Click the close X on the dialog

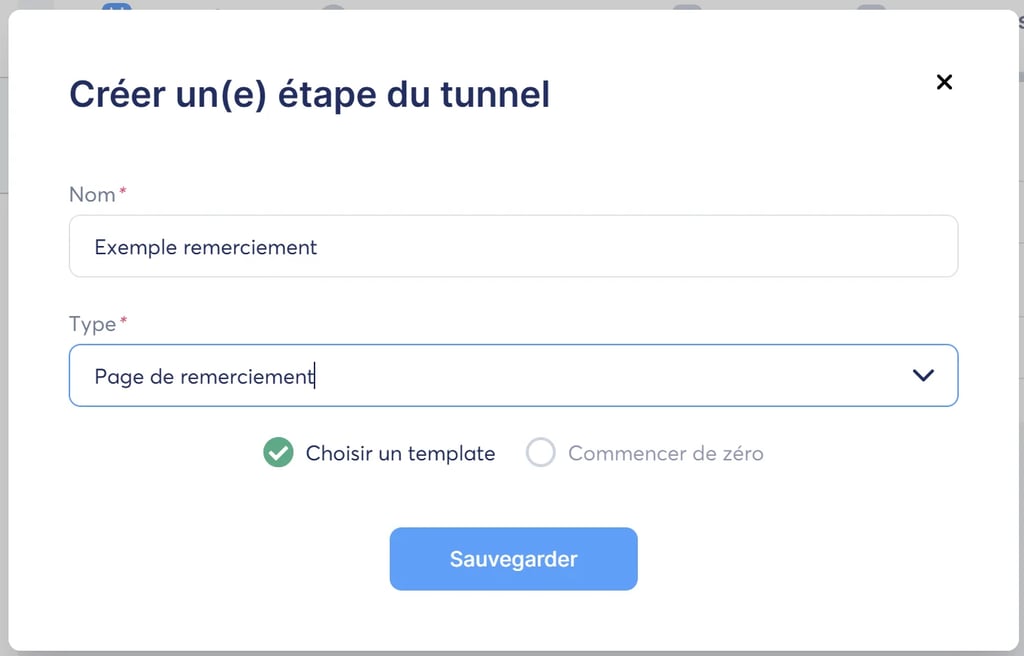tap(944, 82)
